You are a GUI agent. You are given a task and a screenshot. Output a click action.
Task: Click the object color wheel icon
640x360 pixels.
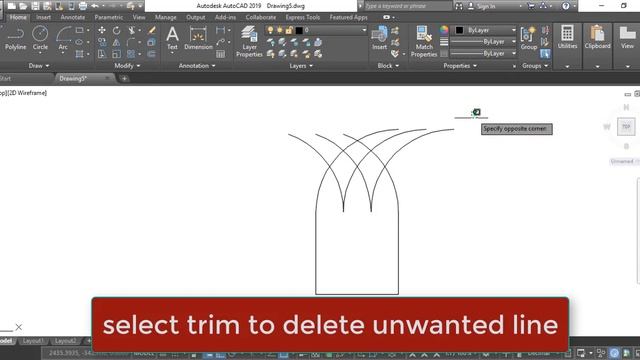pos(444,30)
